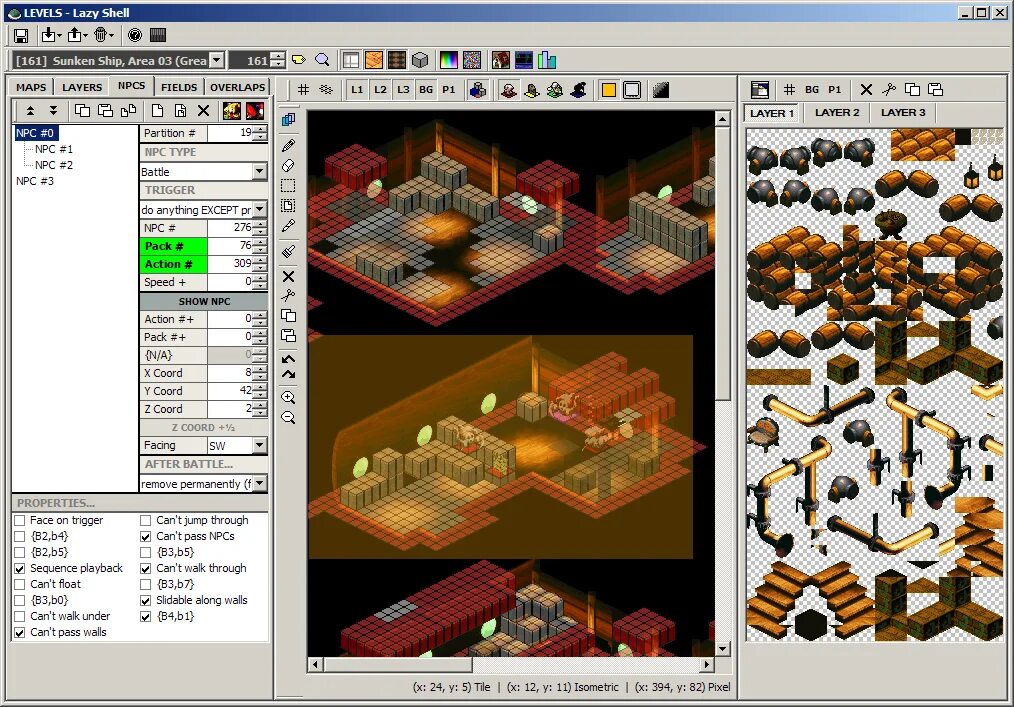Toggle P1 priority button in map toolbar
Screen dimensions: 1014x707
(x=448, y=90)
